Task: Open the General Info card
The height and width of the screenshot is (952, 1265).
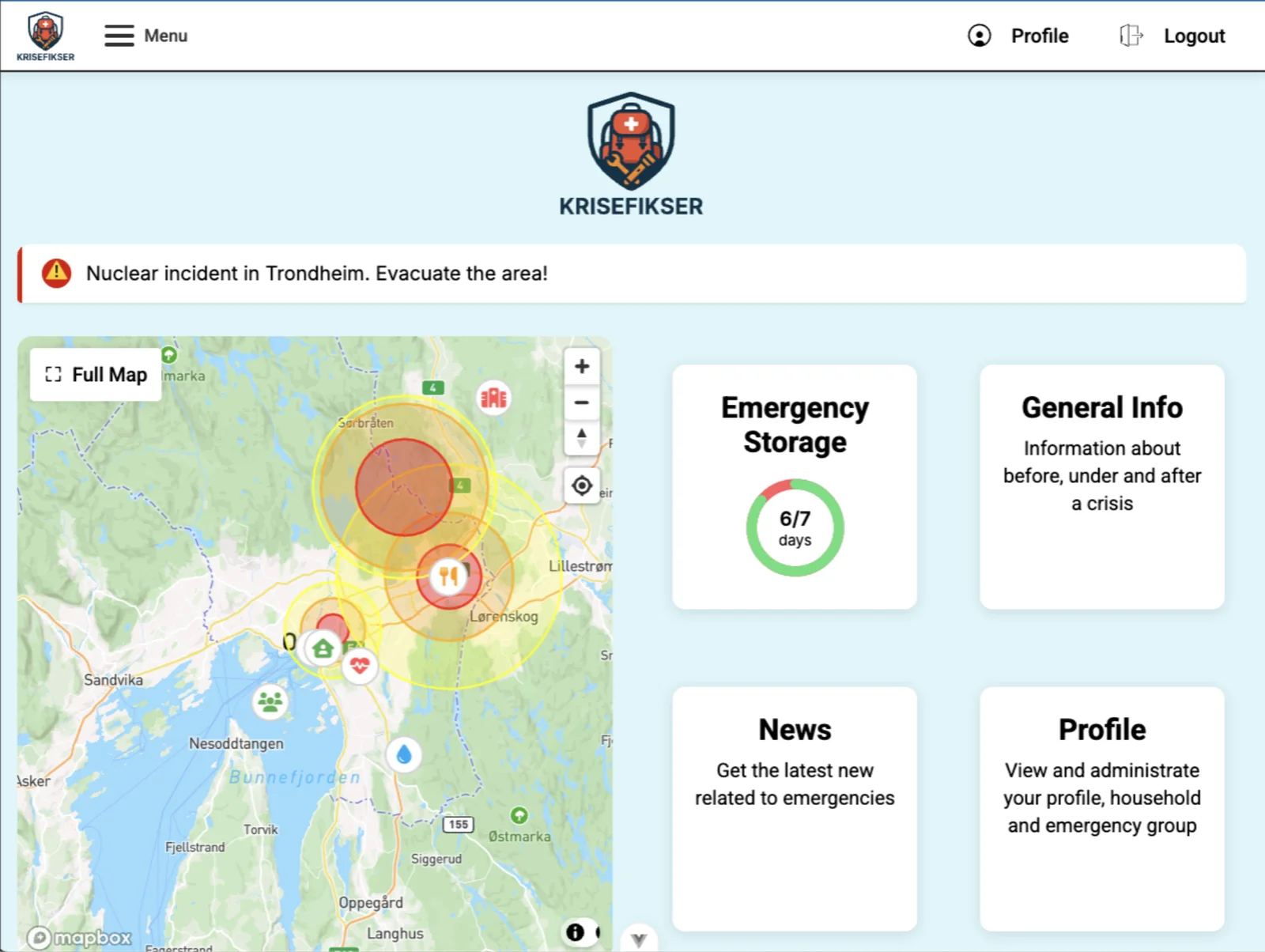Action: [1101, 486]
